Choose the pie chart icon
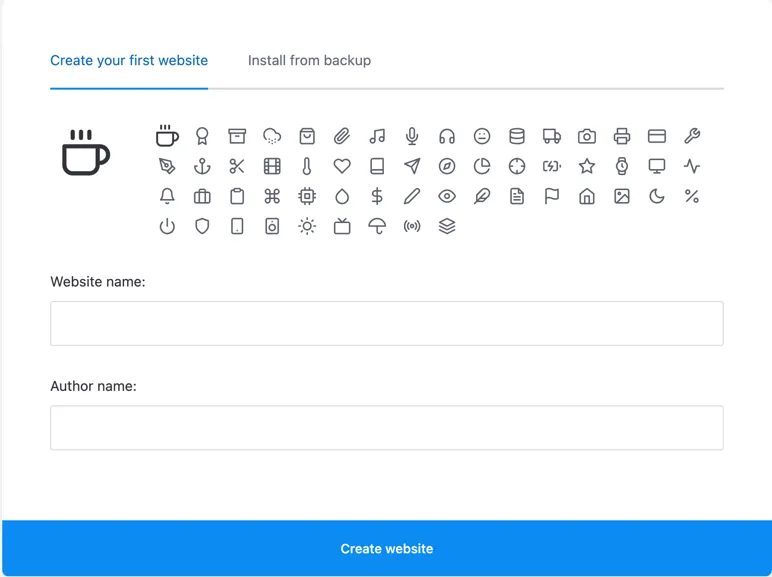 pyautogui.click(x=482, y=166)
